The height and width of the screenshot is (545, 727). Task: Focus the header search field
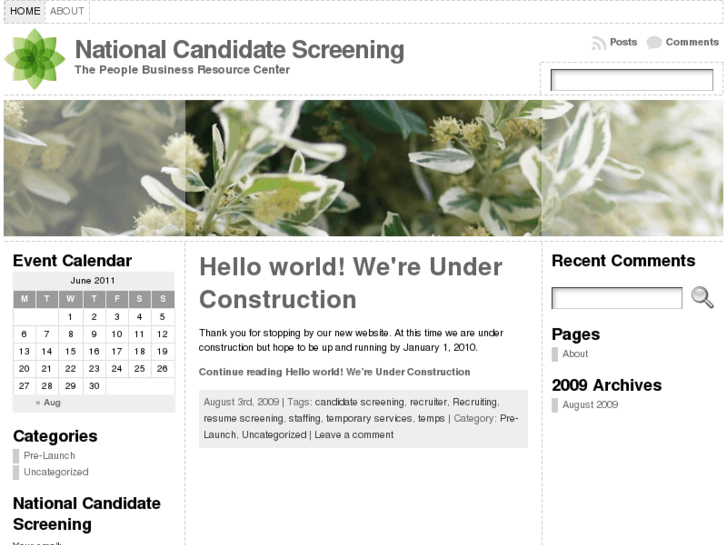point(631,80)
